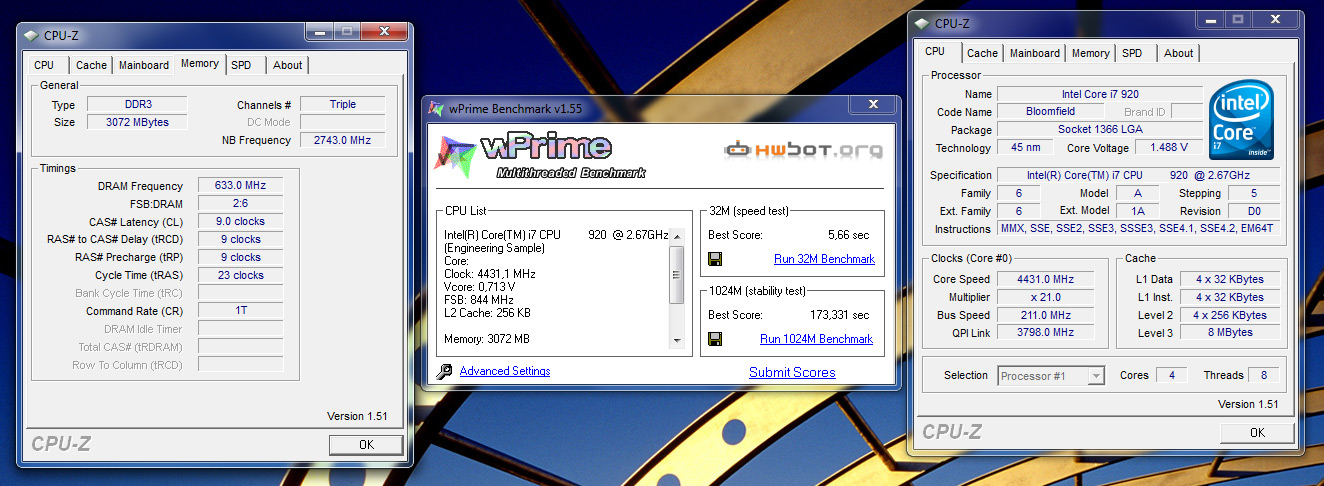This screenshot has width=1324, height=486.
Task: Click the Package field Socket 1366 LGA
Action: pos(1098,130)
